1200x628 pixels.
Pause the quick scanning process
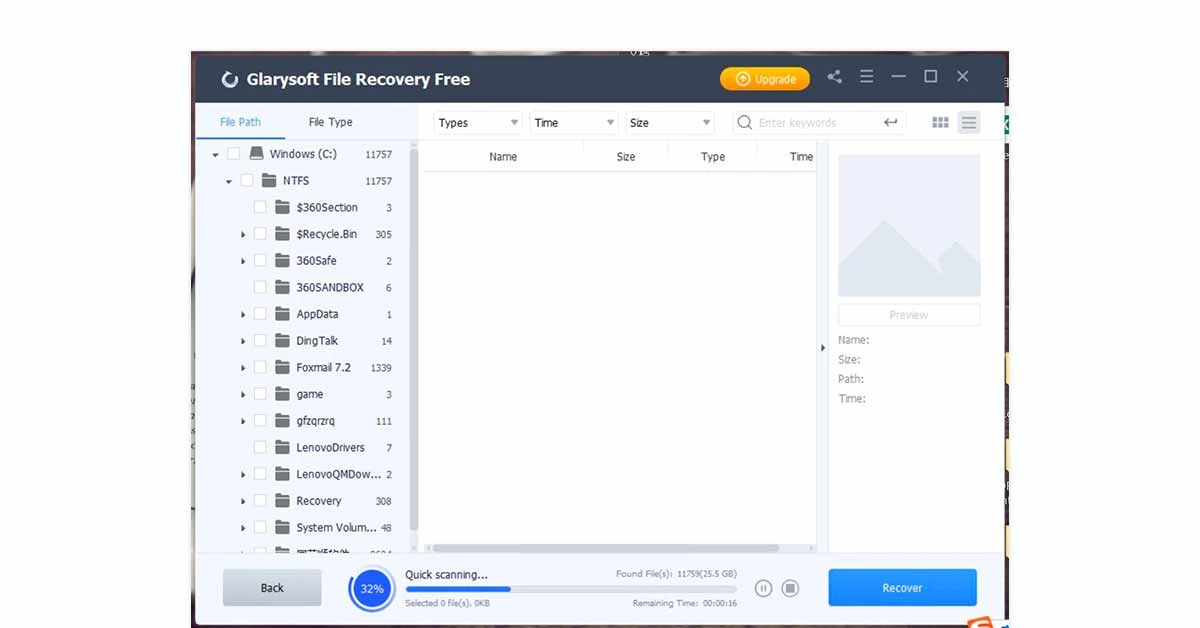click(x=763, y=589)
